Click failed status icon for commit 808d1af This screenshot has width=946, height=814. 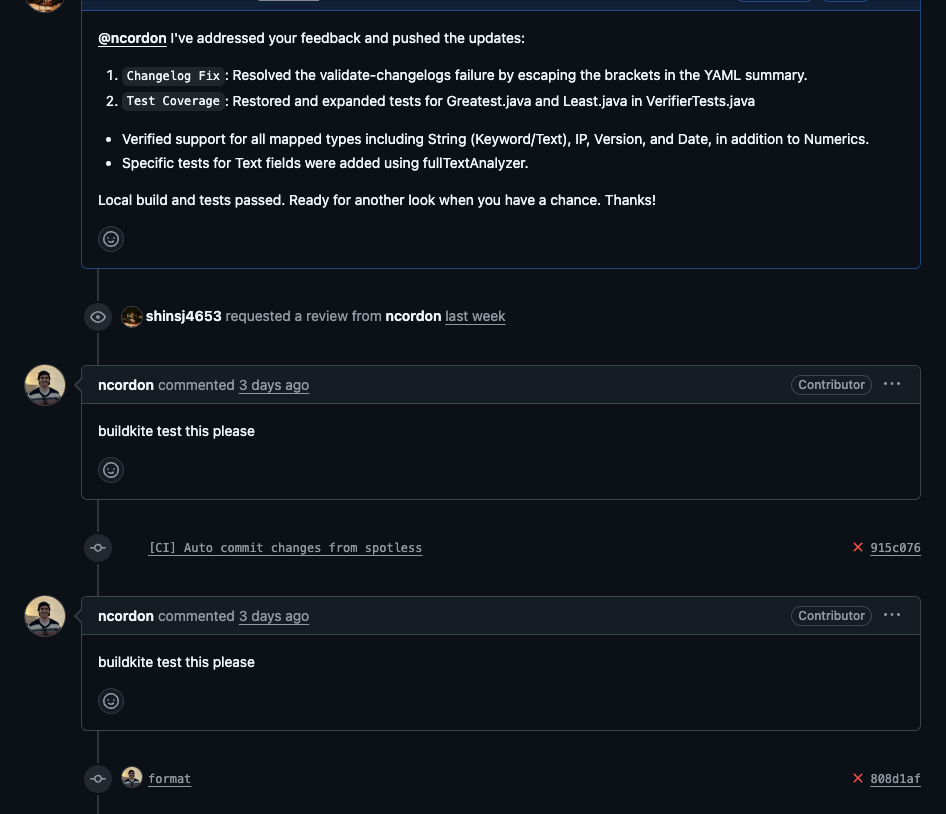[x=858, y=778]
